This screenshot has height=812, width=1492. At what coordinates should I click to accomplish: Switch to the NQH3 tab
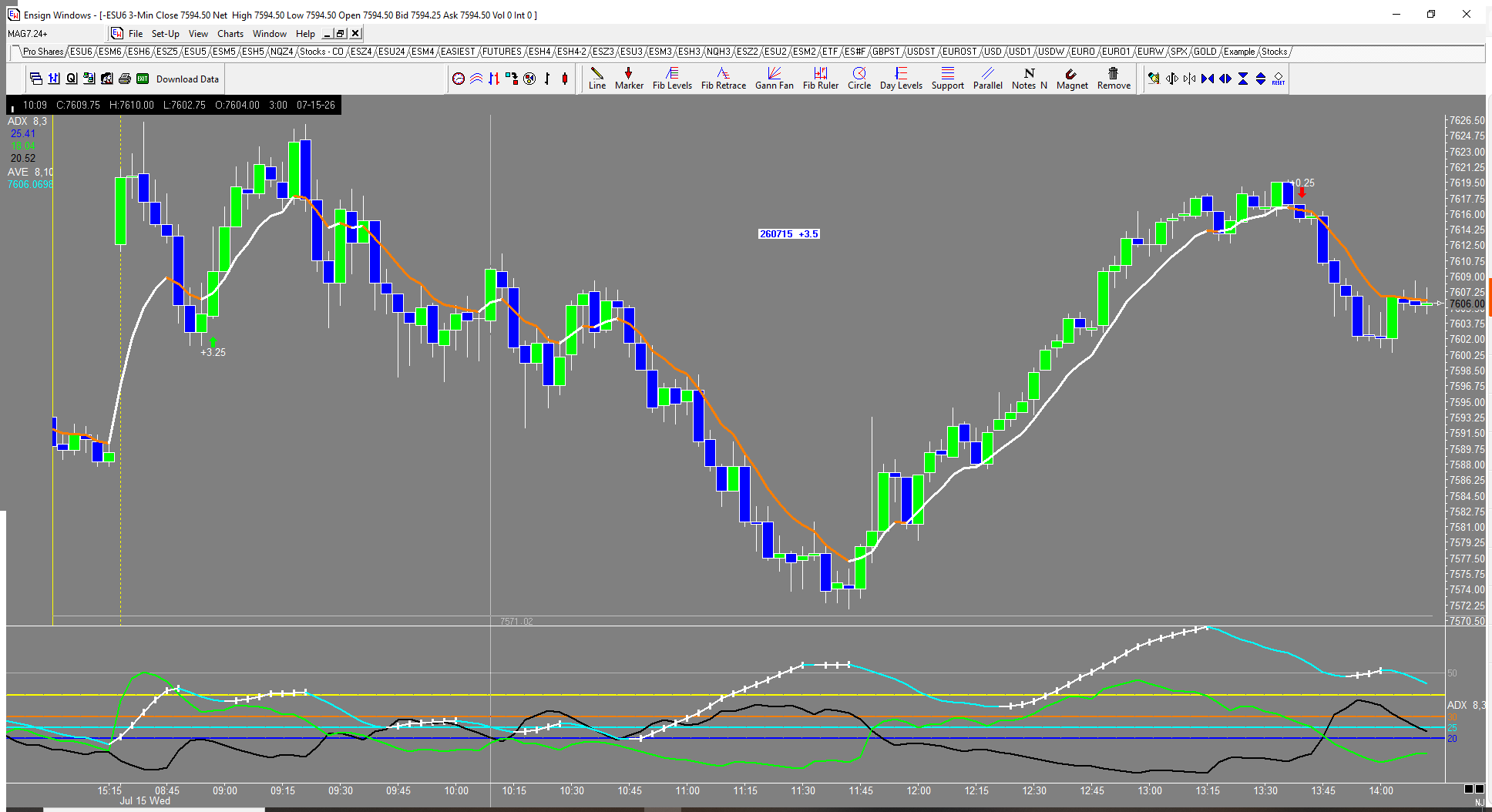pos(718,52)
